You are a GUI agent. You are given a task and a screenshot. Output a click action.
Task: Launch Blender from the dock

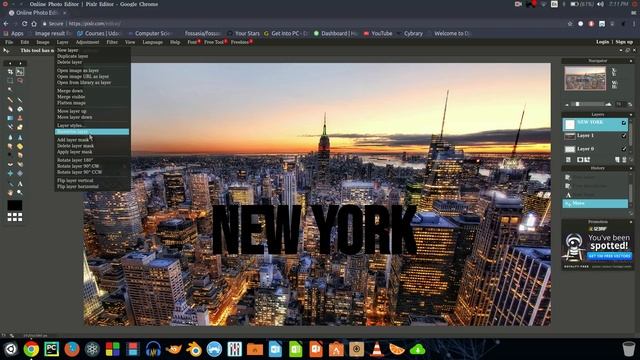tap(194, 349)
